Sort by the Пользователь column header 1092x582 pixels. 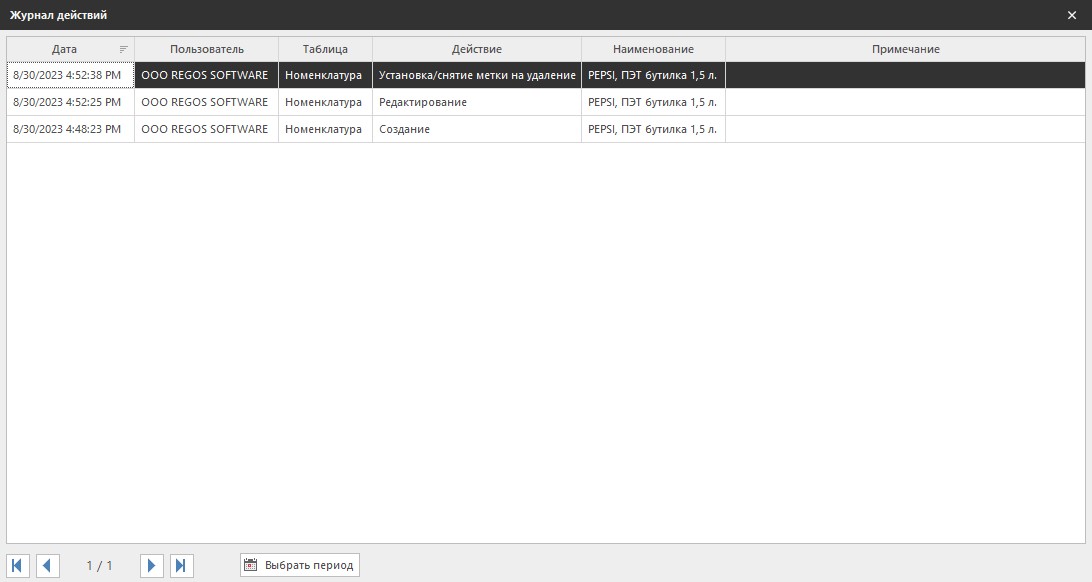206,49
